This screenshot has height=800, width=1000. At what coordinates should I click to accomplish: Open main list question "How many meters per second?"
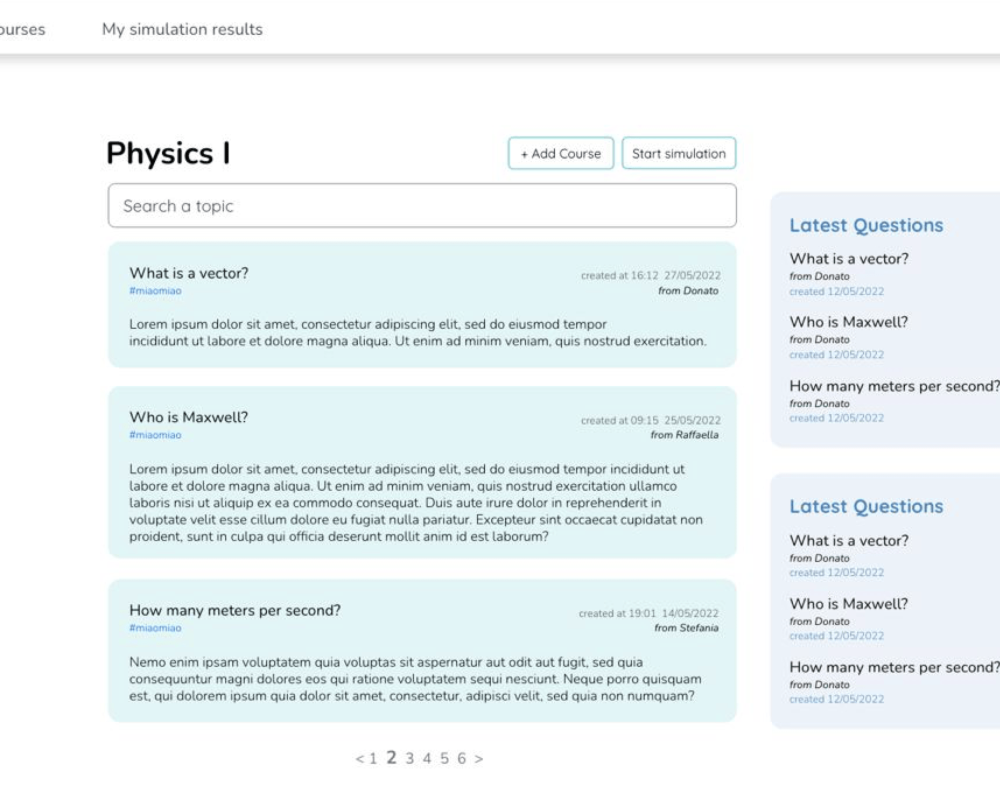(x=235, y=611)
